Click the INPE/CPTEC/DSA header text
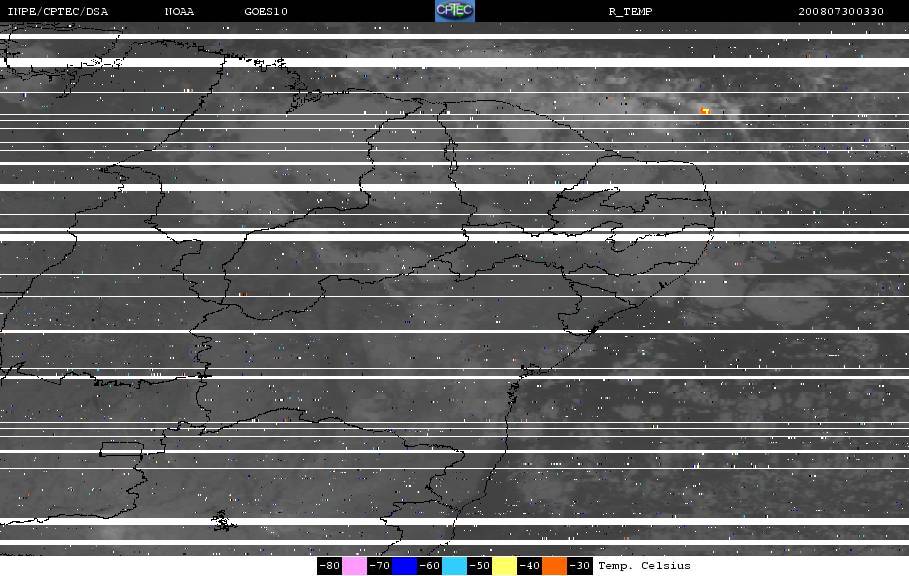This screenshot has height=576, width=909. 57,12
